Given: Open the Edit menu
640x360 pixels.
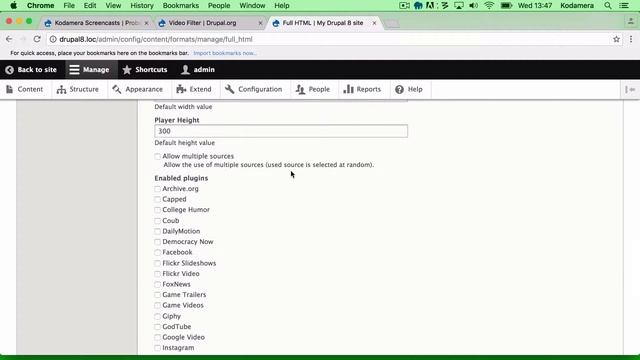Looking at the screenshot, I should point(90,5).
